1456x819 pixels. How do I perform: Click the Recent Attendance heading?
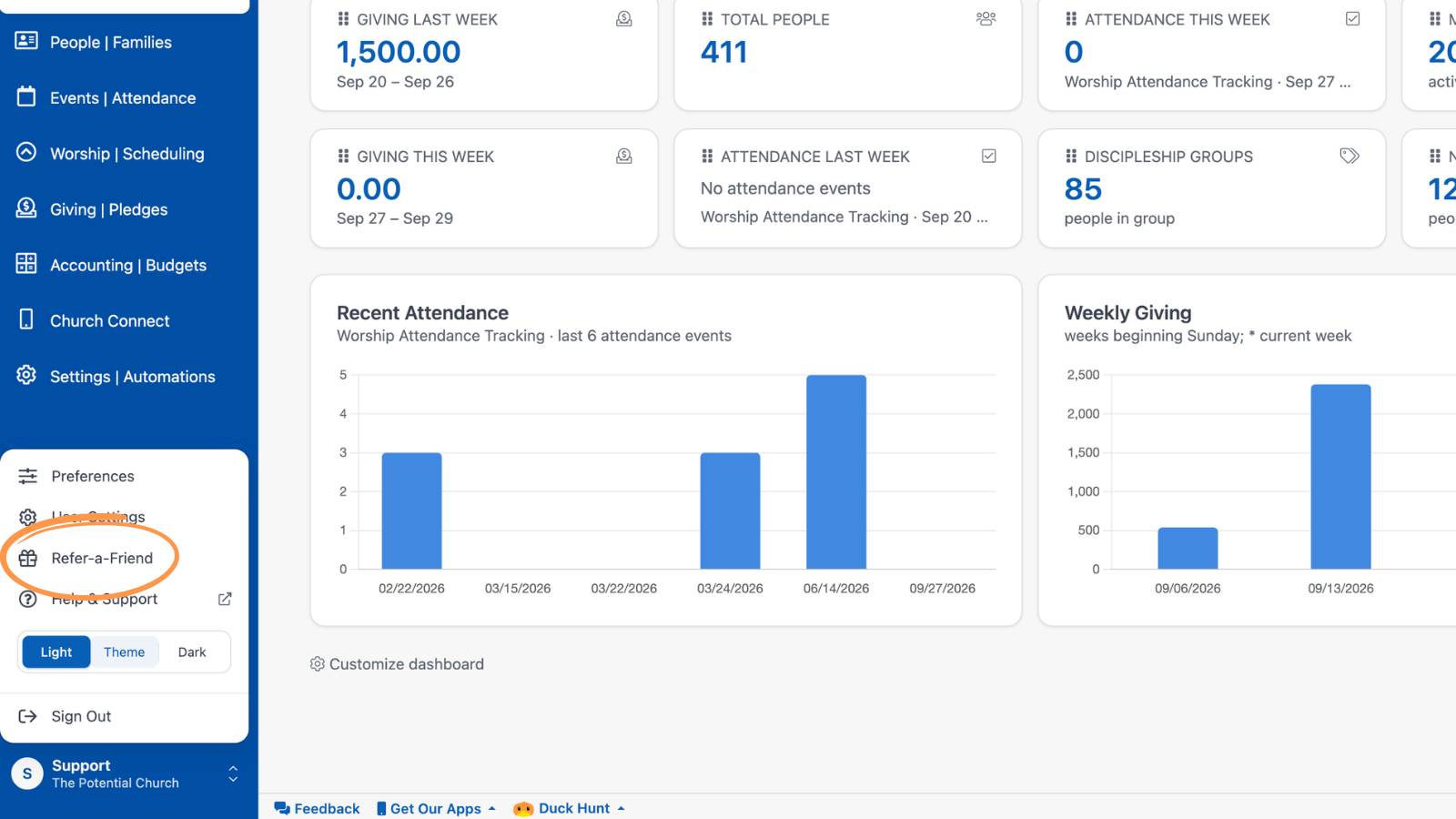(422, 313)
